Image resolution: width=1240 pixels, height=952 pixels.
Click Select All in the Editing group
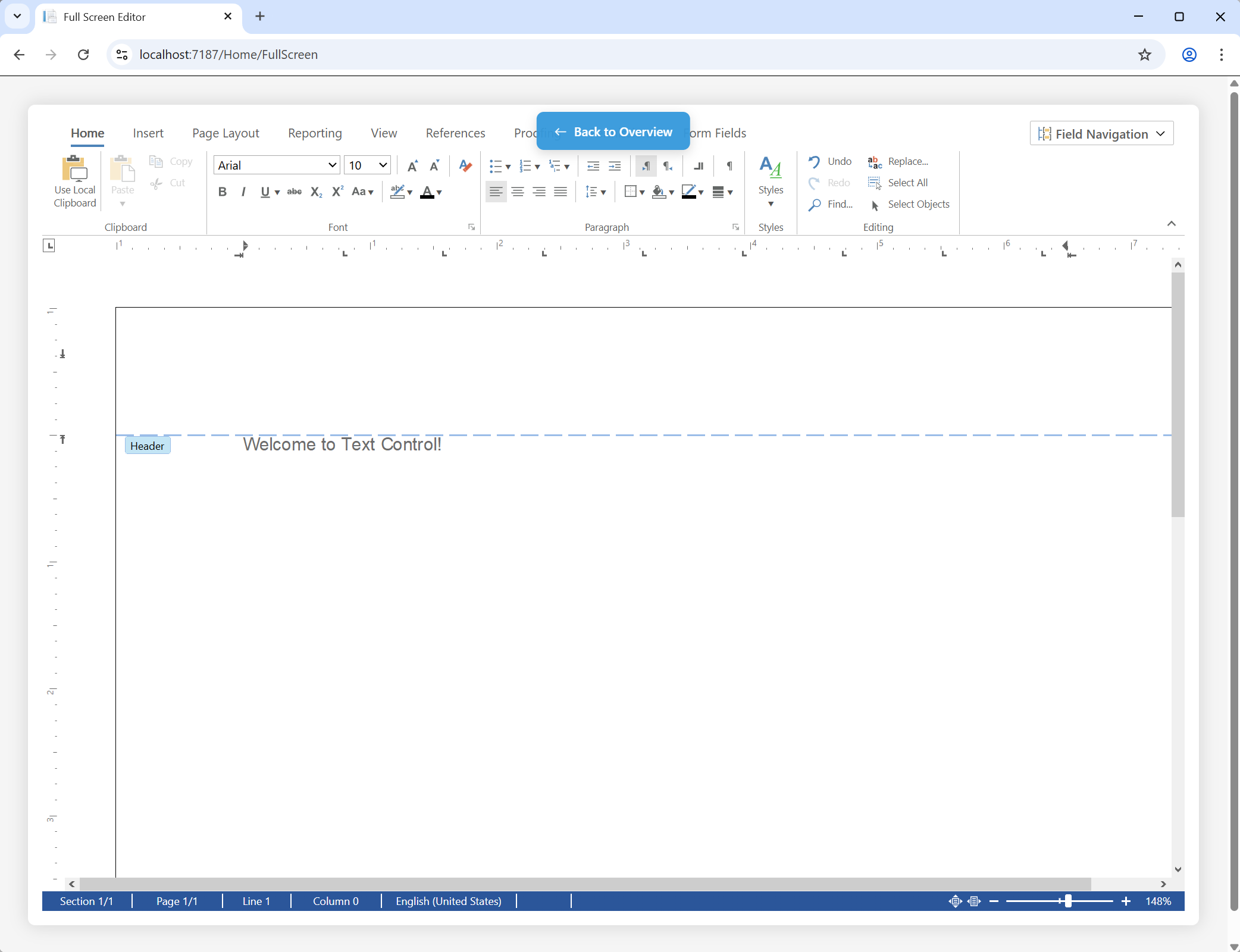tap(907, 183)
